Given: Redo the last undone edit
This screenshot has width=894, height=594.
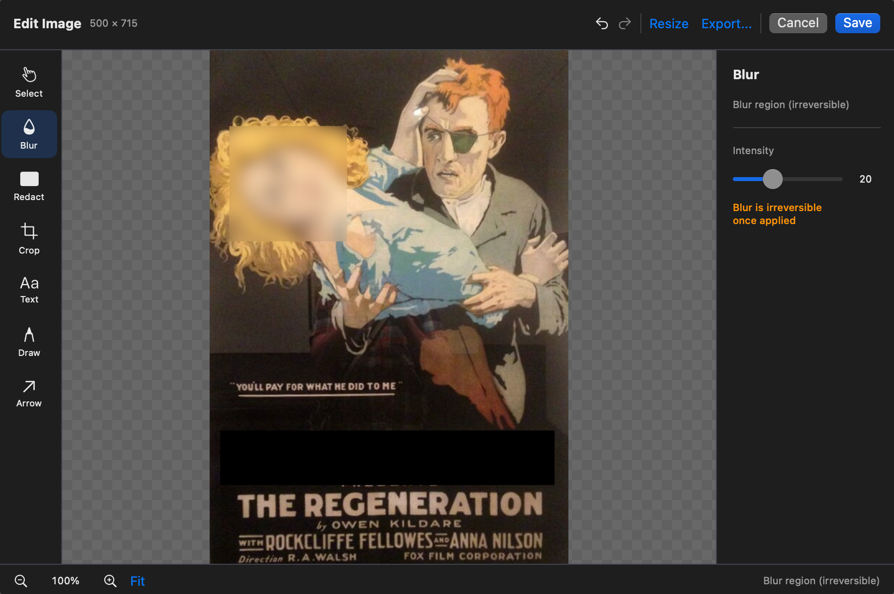Looking at the screenshot, I should 625,22.
